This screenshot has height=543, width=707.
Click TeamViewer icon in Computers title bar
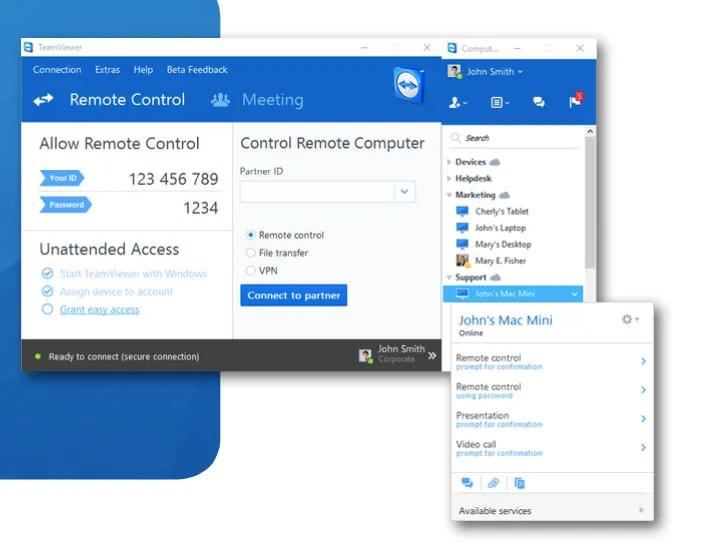tap(452, 48)
